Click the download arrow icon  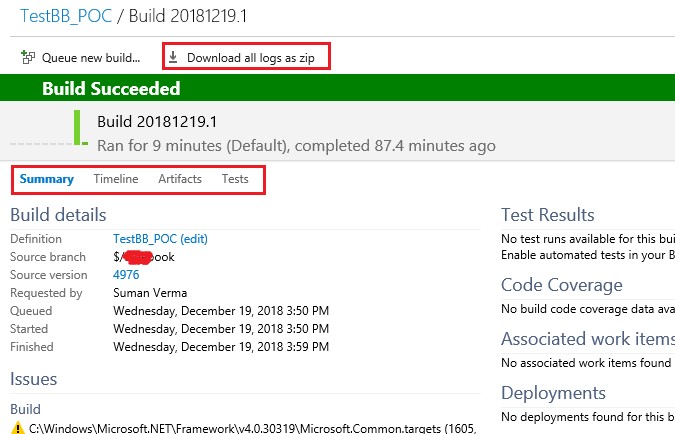(173, 57)
